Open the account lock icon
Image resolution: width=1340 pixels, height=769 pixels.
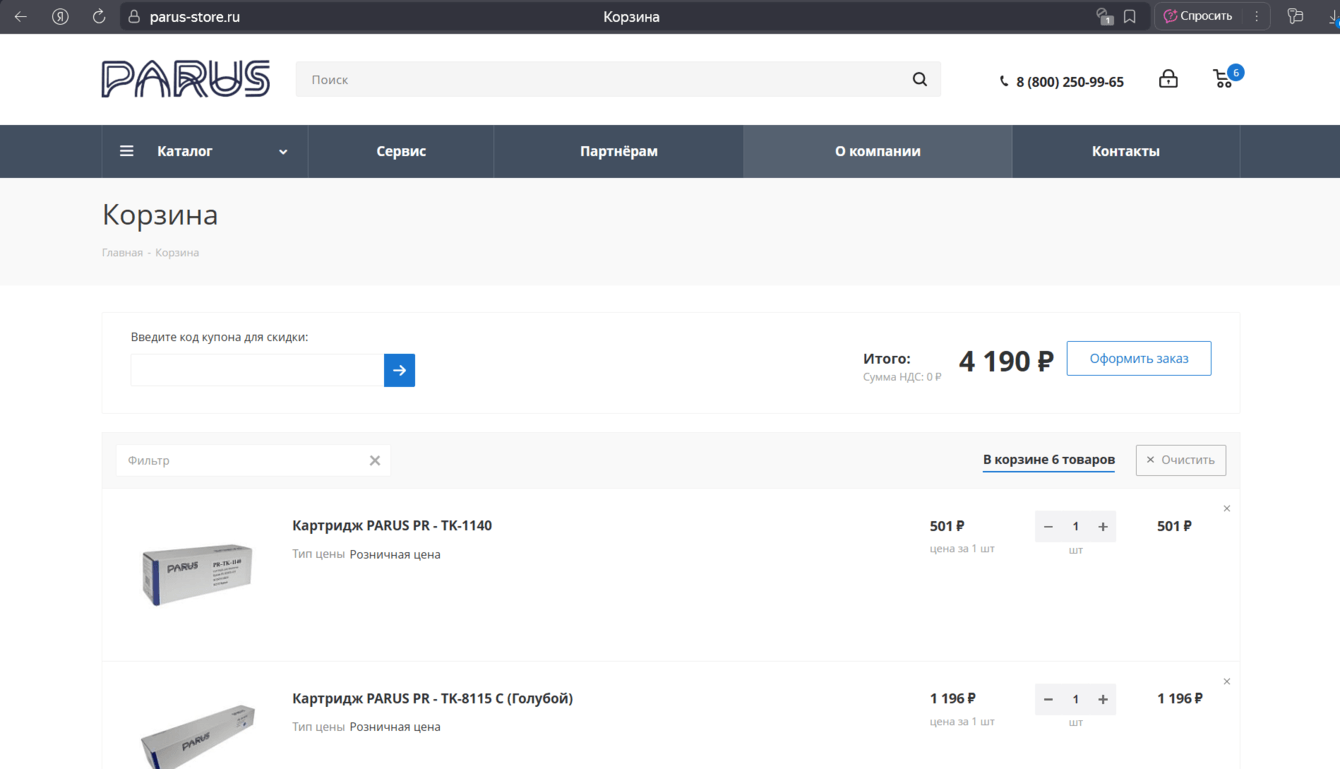tap(1168, 79)
